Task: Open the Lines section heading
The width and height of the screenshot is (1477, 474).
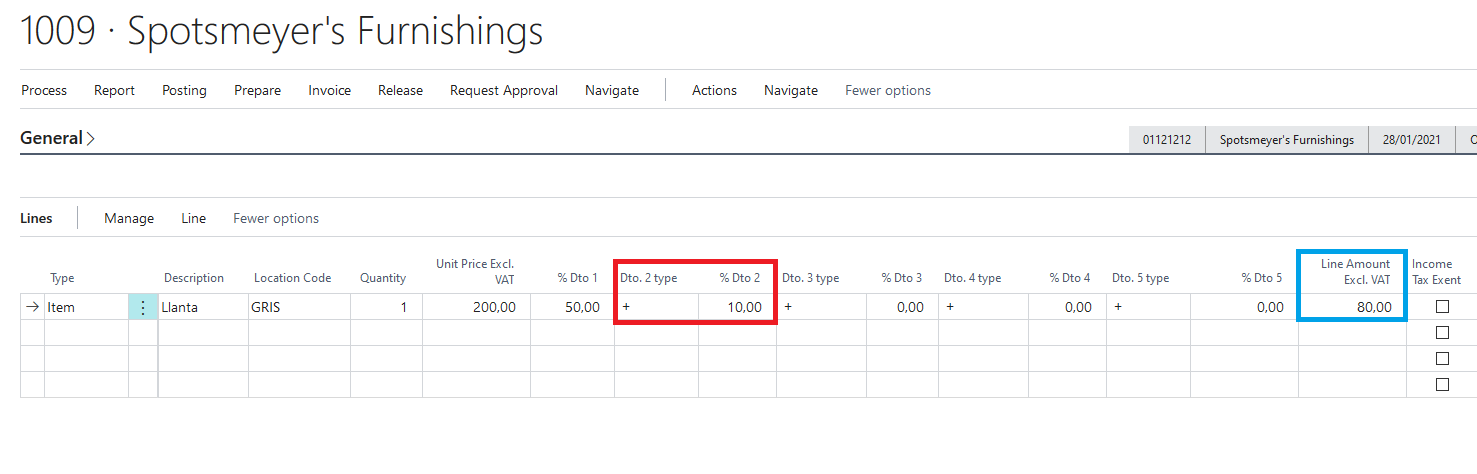Action: tap(36, 218)
